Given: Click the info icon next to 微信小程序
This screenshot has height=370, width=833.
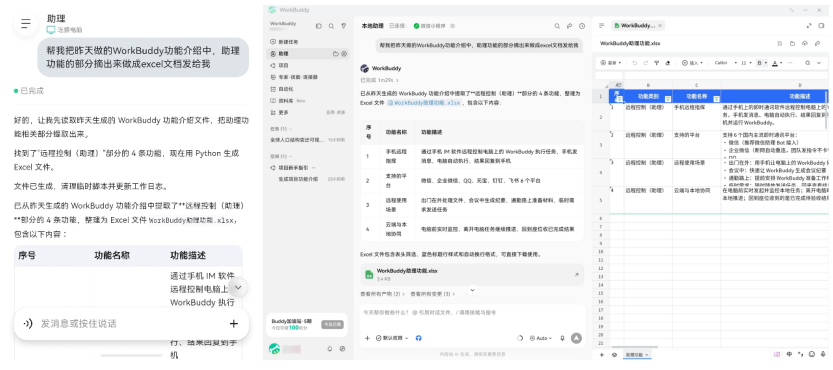Looking at the screenshot, I should (453, 26).
